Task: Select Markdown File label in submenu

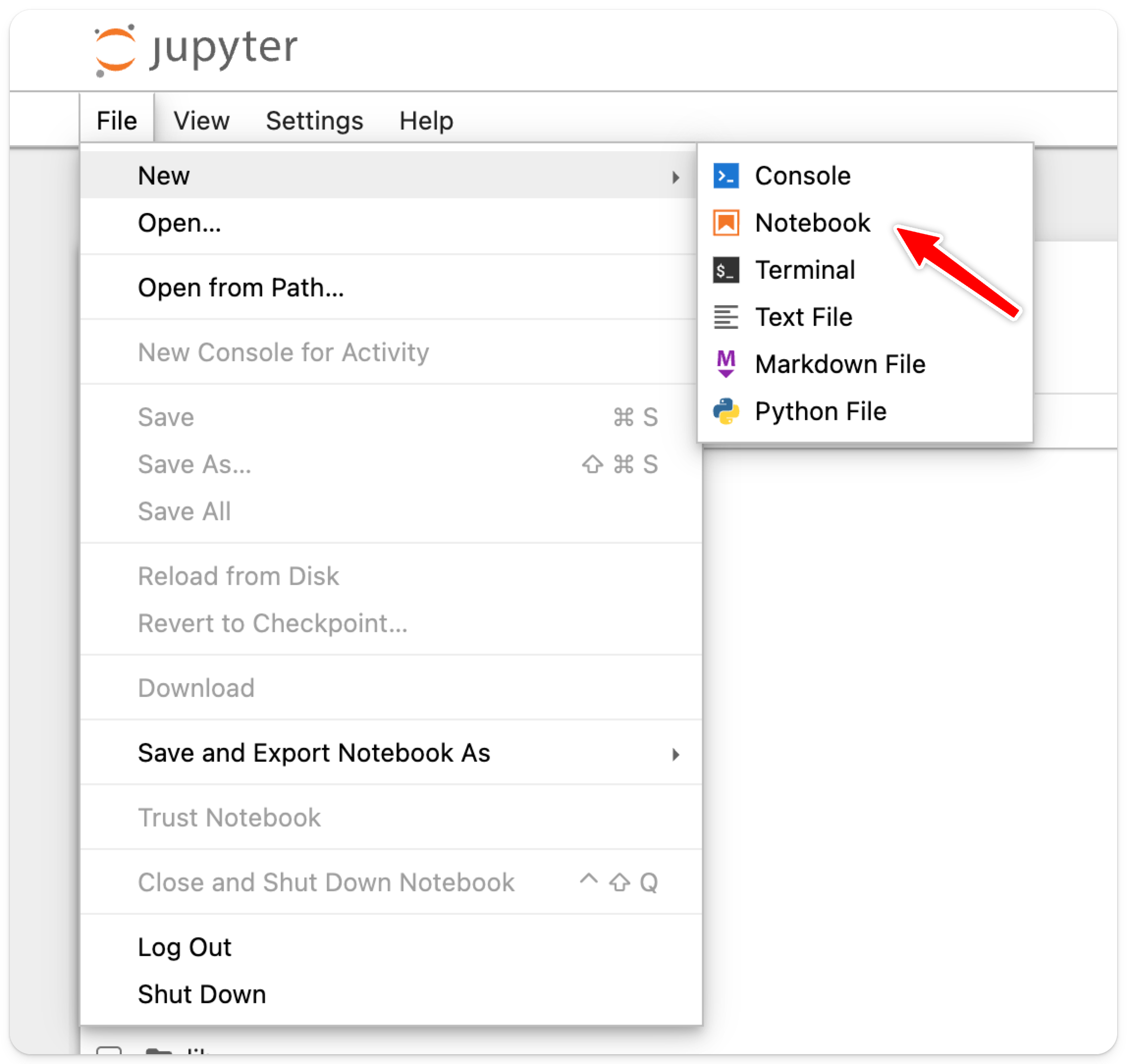Action: coord(839,364)
